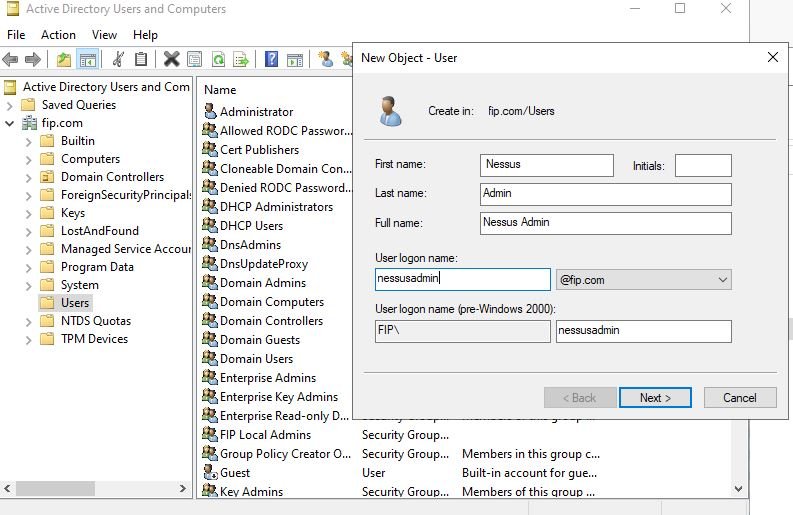Click the Paste clipboard icon in toolbar
Image resolution: width=793 pixels, height=515 pixels.
click(141, 60)
